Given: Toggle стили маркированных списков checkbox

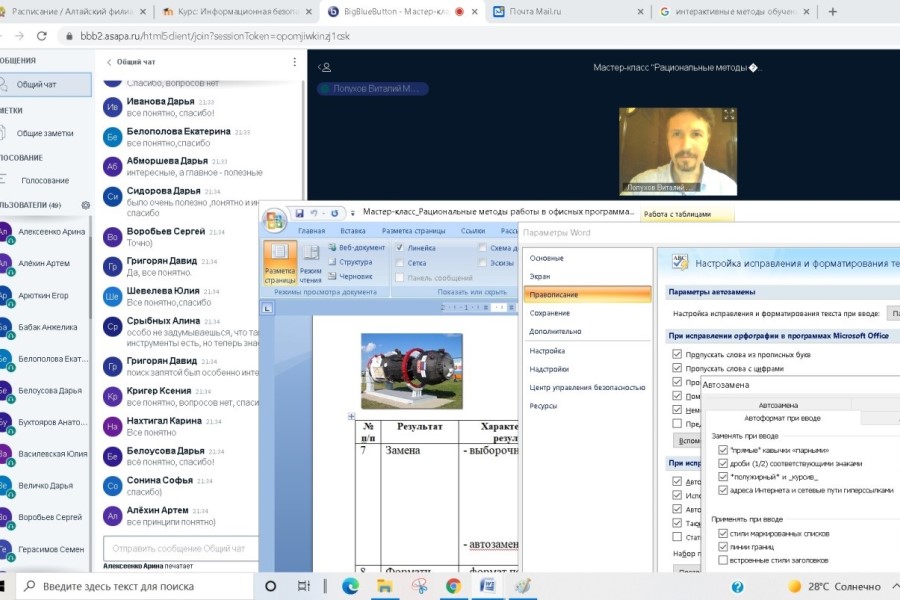Looking at the screenshot, I should tap(723, 533).
